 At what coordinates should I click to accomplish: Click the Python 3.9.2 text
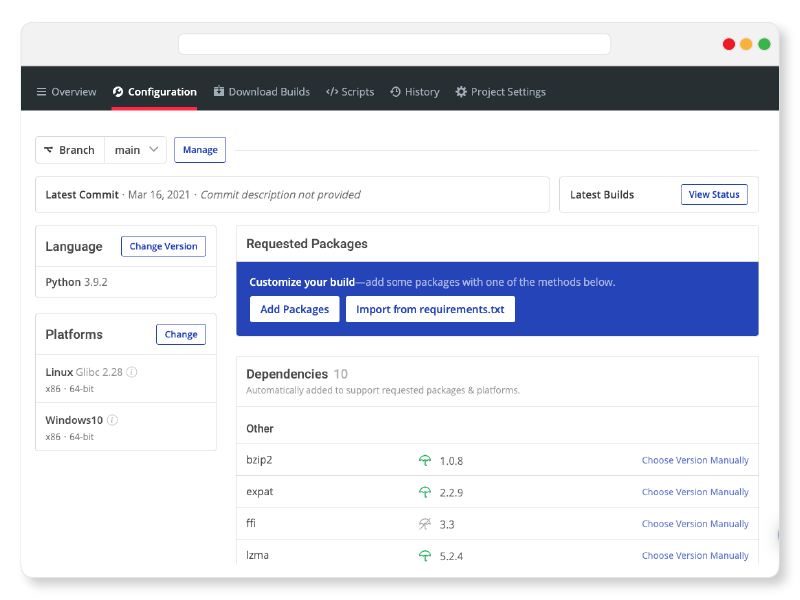pos(77,282)
